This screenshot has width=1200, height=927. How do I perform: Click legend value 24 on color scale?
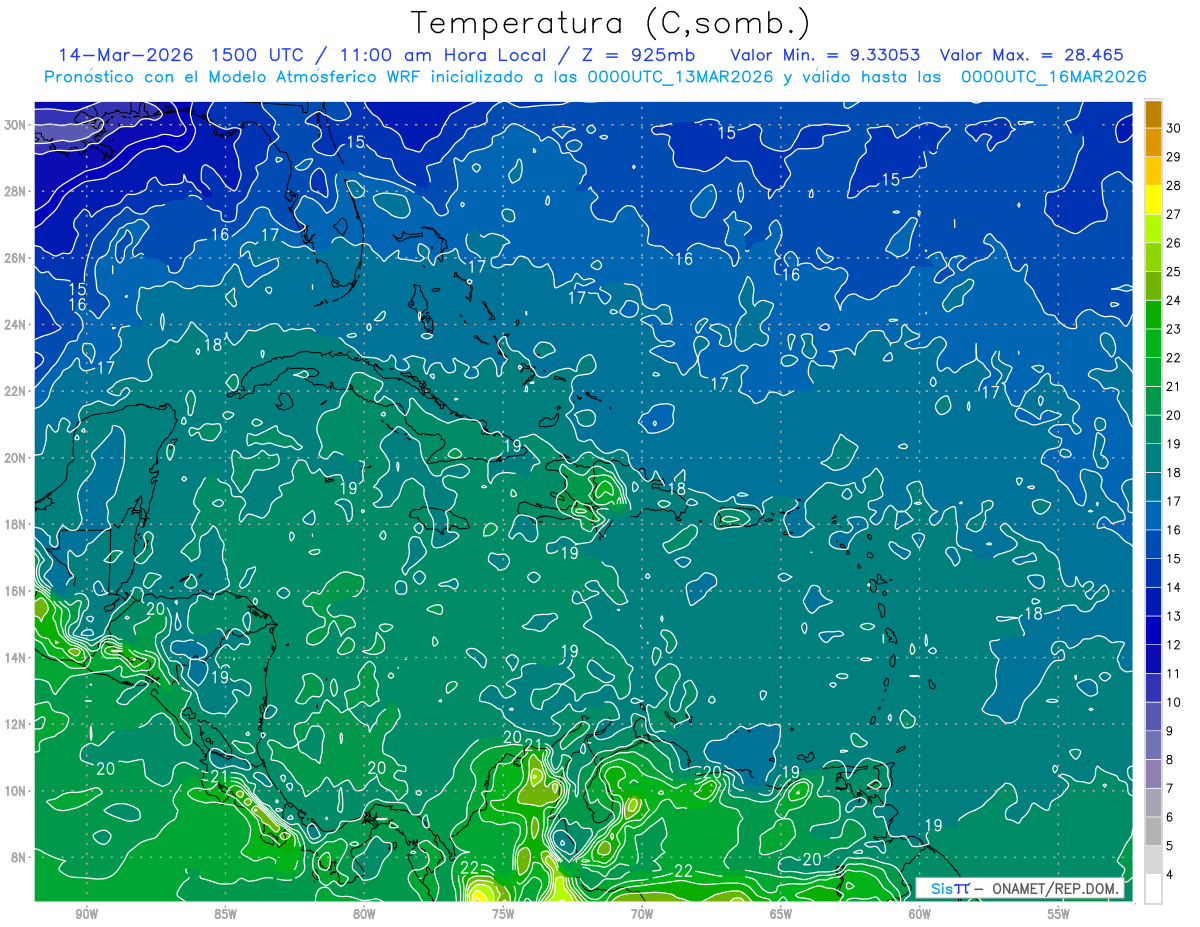point(1174,301)
